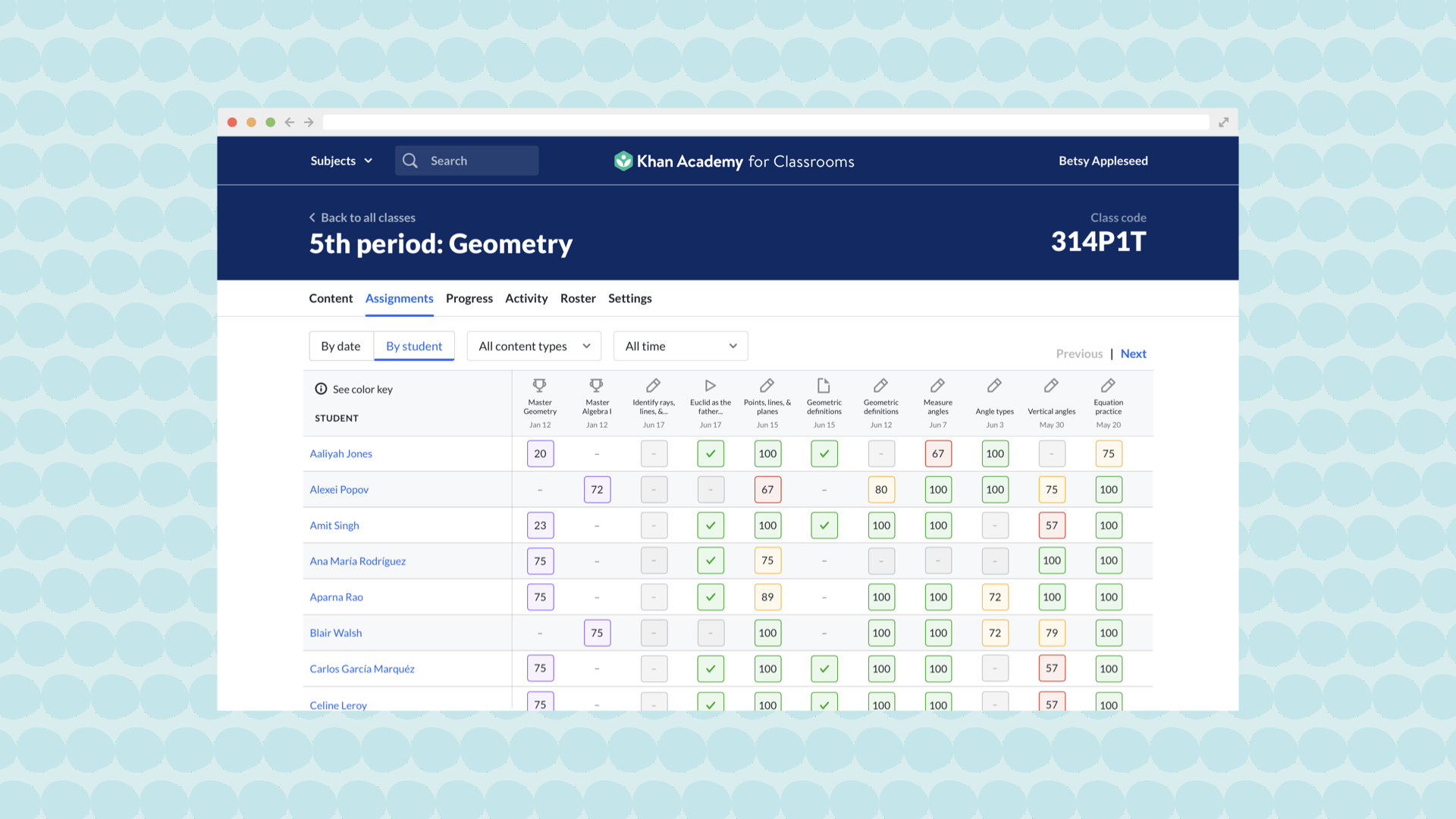
Task: Switch to the Assignments tab
Action: click(400, 298)
